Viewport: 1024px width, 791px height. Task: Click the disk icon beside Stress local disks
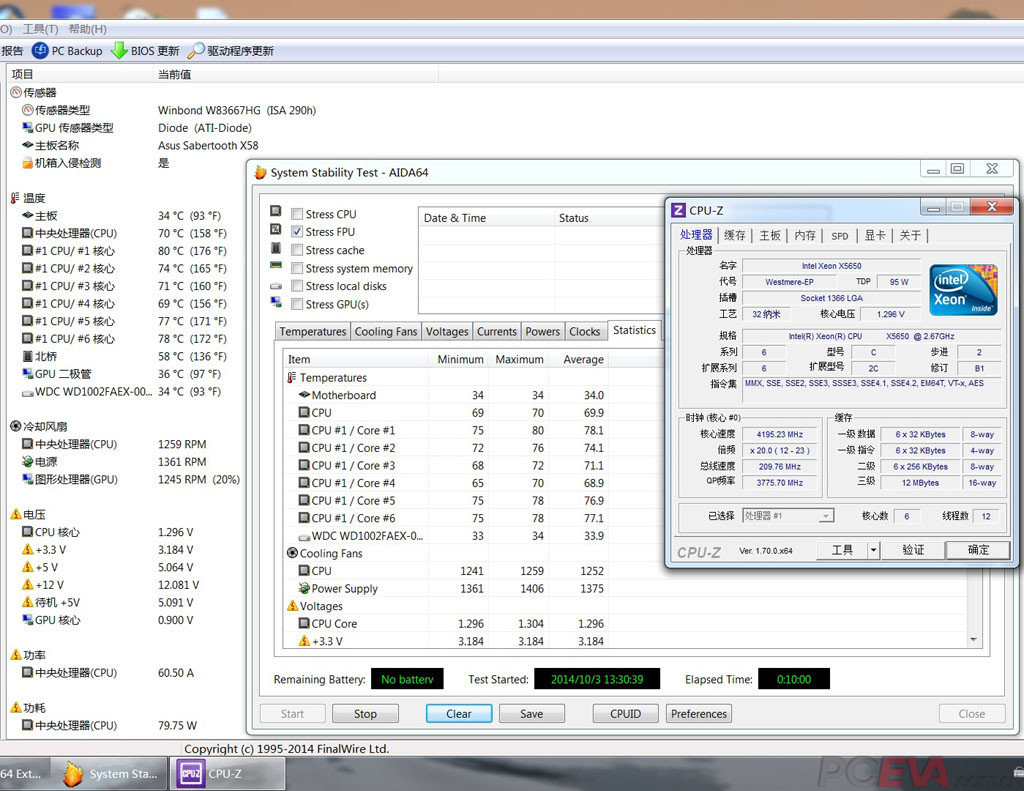pyautogui.click(x=276, y=286)
